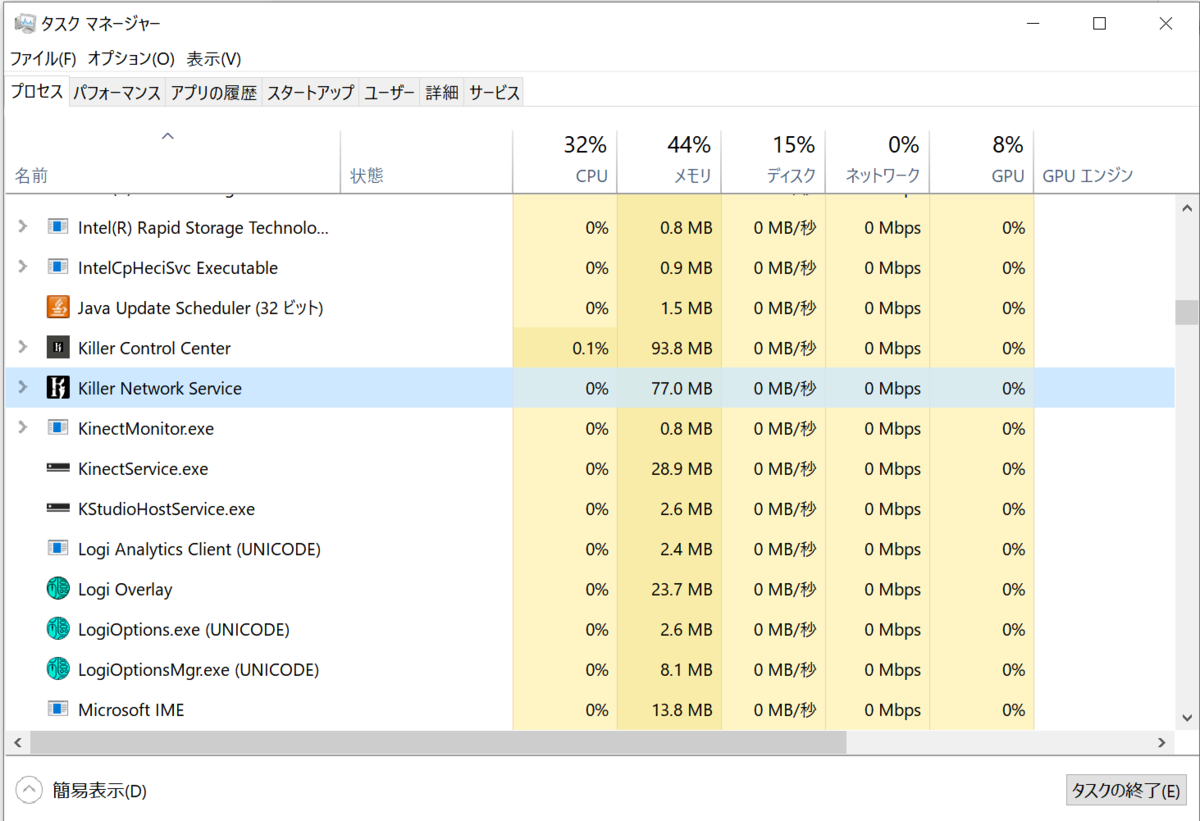Click the KStudioHostService.exe icon

point(57,508)
